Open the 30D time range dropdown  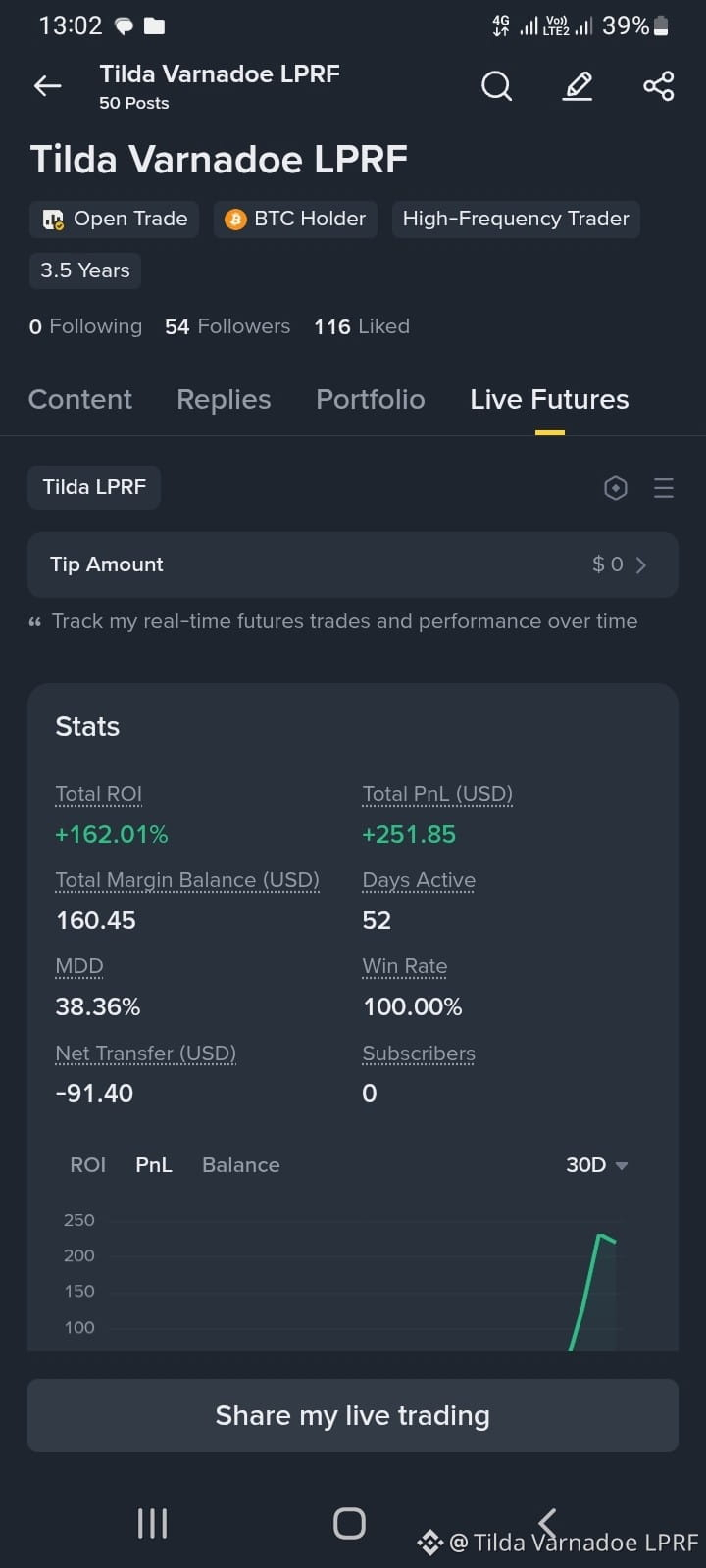click(x=596, y=1165)
